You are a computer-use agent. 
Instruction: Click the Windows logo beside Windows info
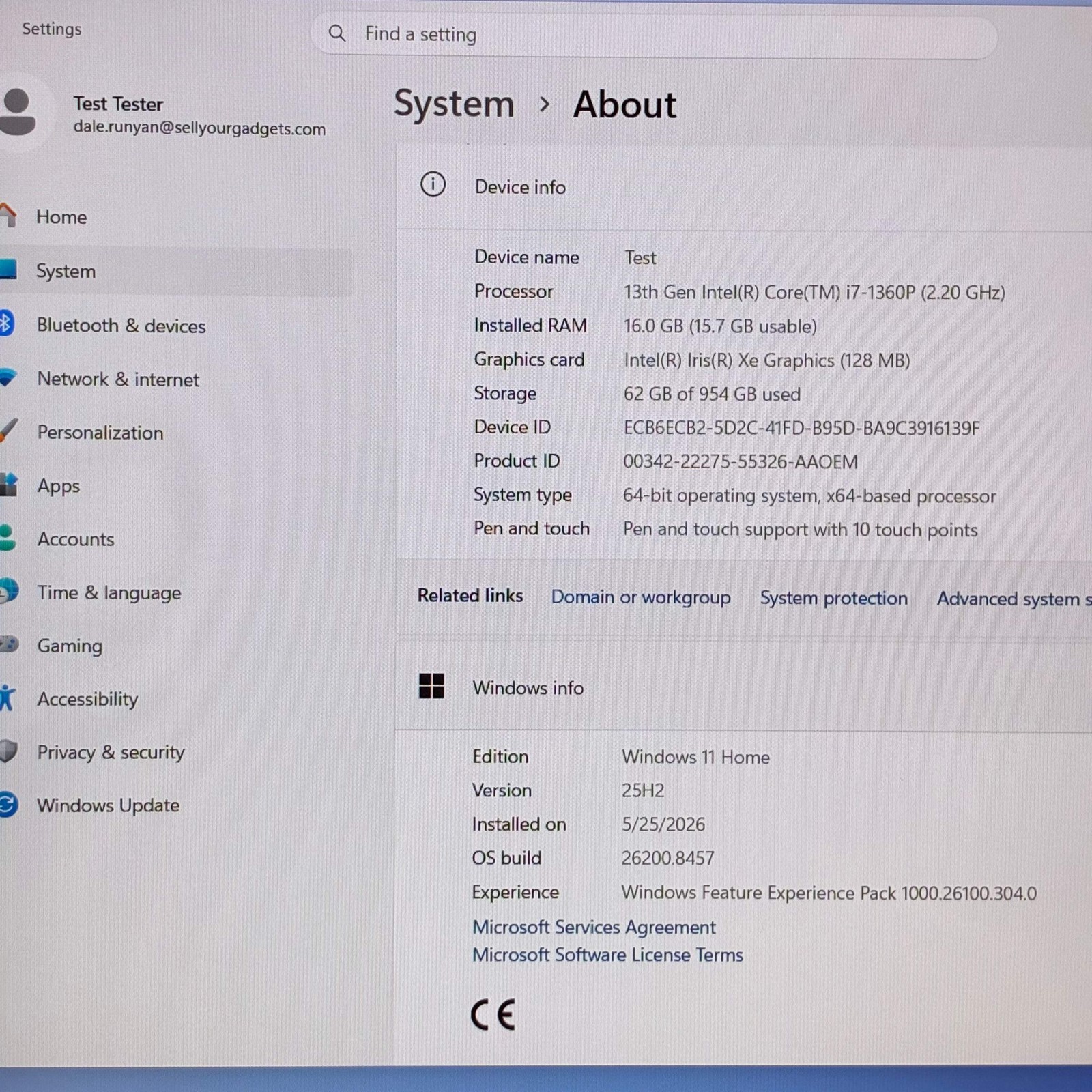point(431,686)
